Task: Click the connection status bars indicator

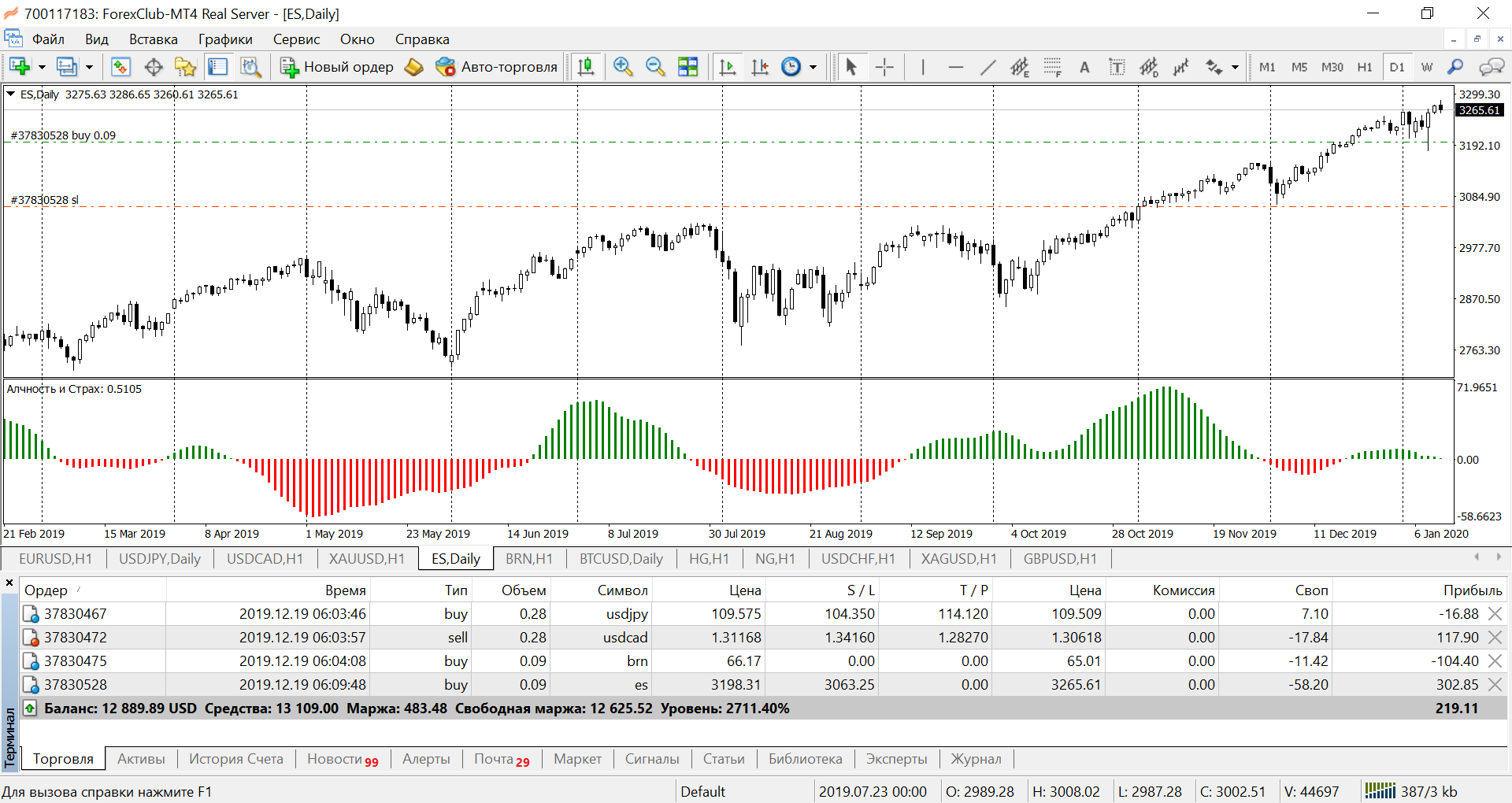Action: click(x=1380, y=791)
